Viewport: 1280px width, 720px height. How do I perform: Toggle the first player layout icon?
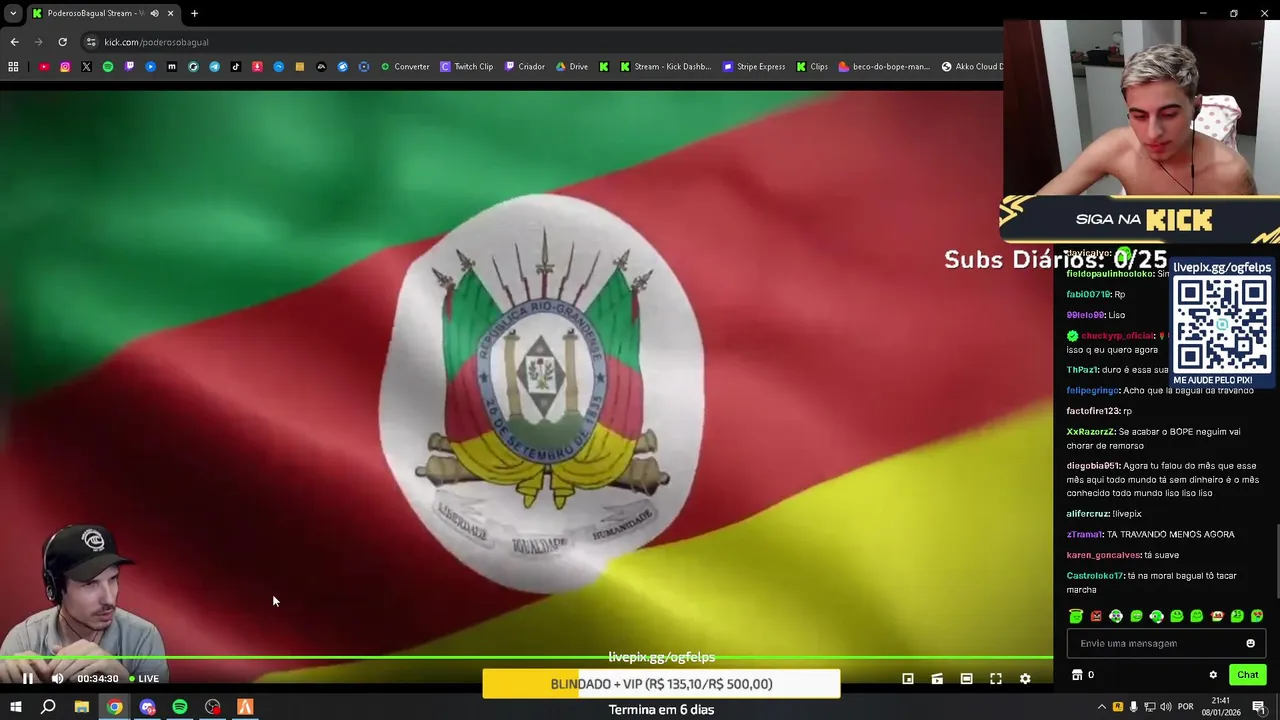[908, 678]
